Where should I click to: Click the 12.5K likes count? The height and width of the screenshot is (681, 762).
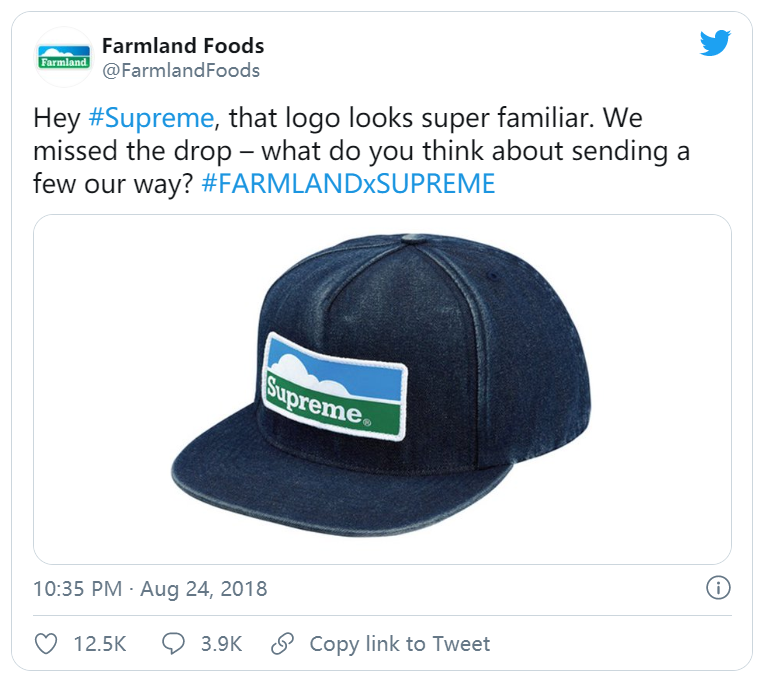(100, 644)
